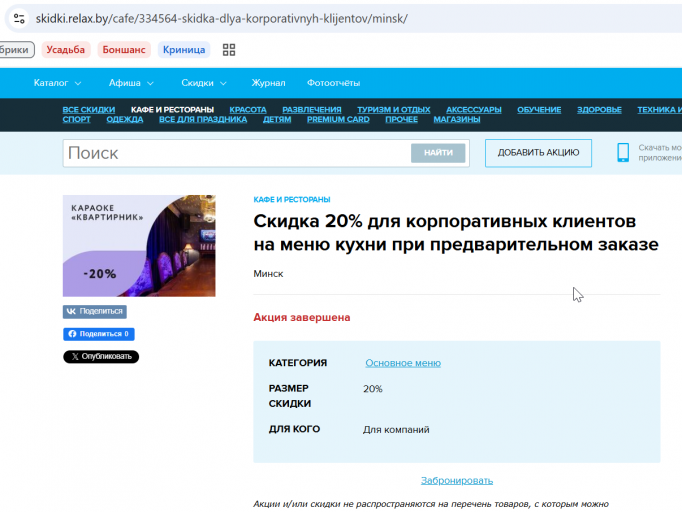Share the deal via Facebook button
682x512 pixels.
(x=99, y=334)
